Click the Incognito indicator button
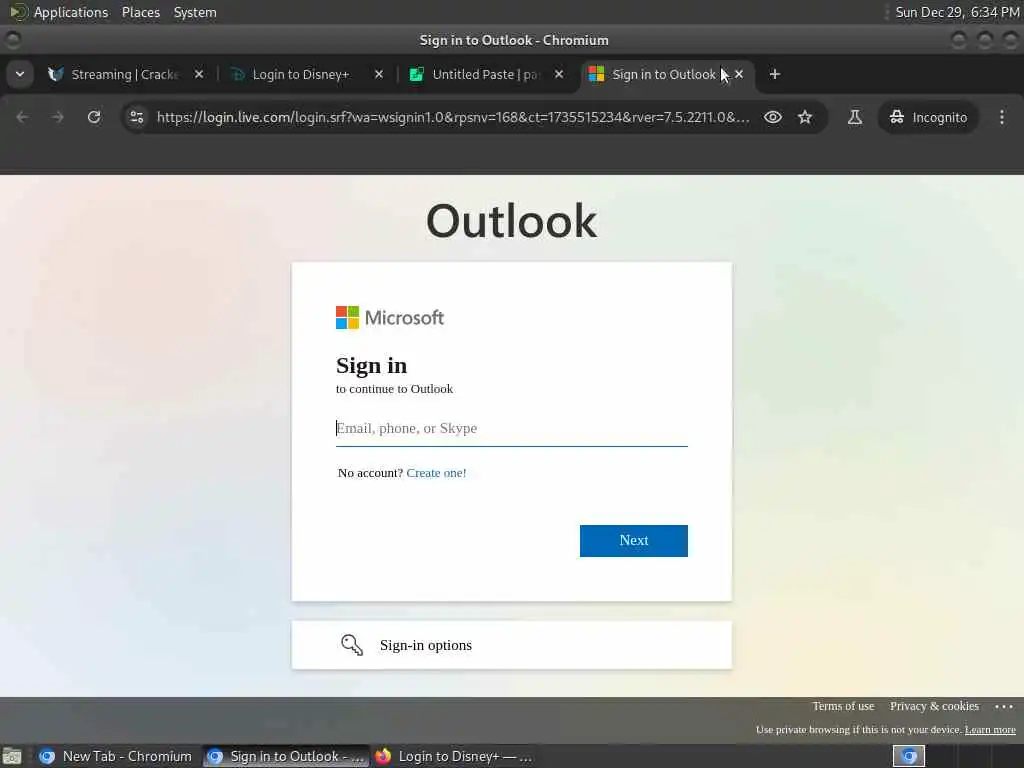Screen dimensions: 1024x768 [x=928, y=117]
